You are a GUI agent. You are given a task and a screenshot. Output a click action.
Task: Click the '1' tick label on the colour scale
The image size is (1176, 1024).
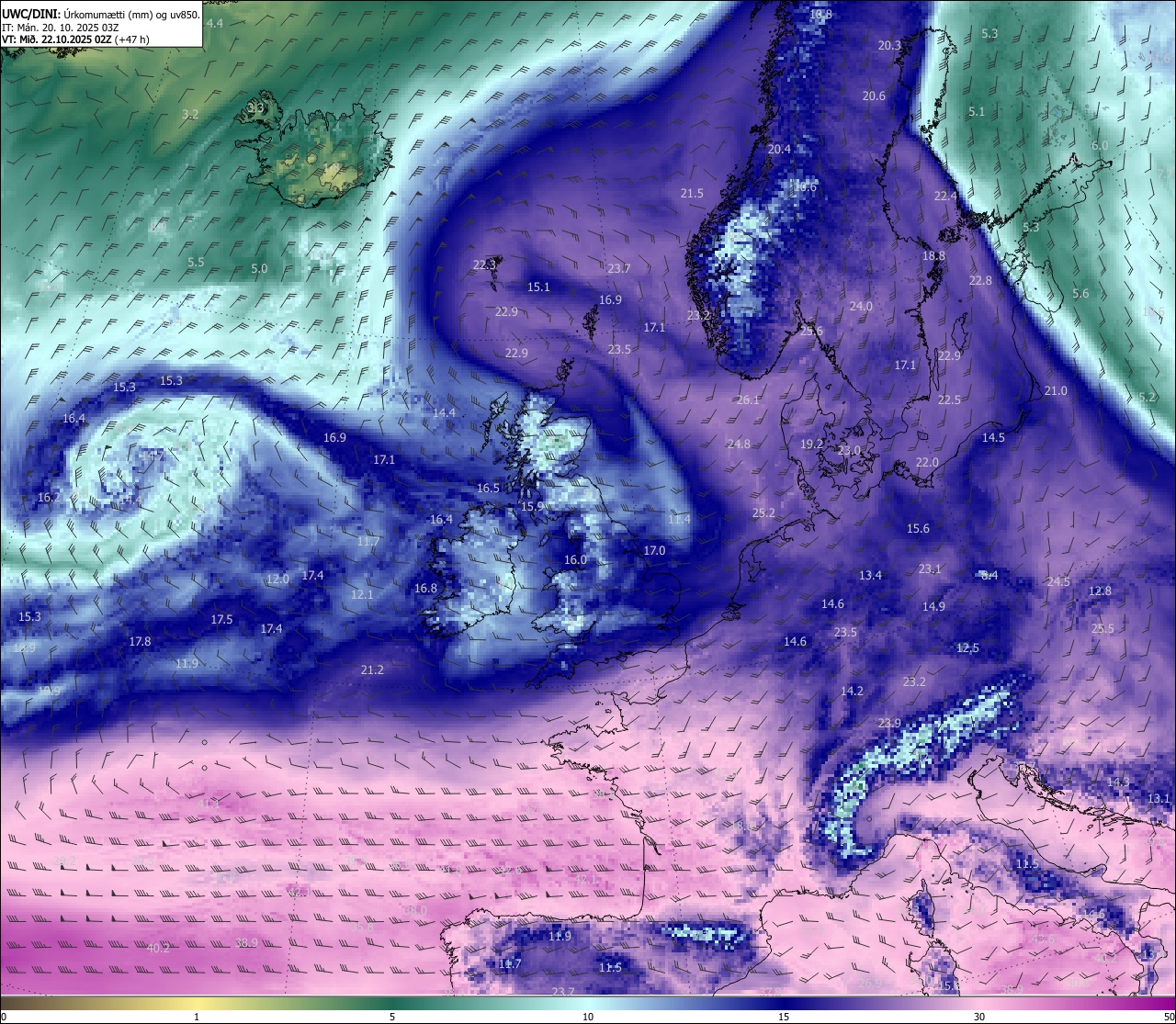[197, 1017]
